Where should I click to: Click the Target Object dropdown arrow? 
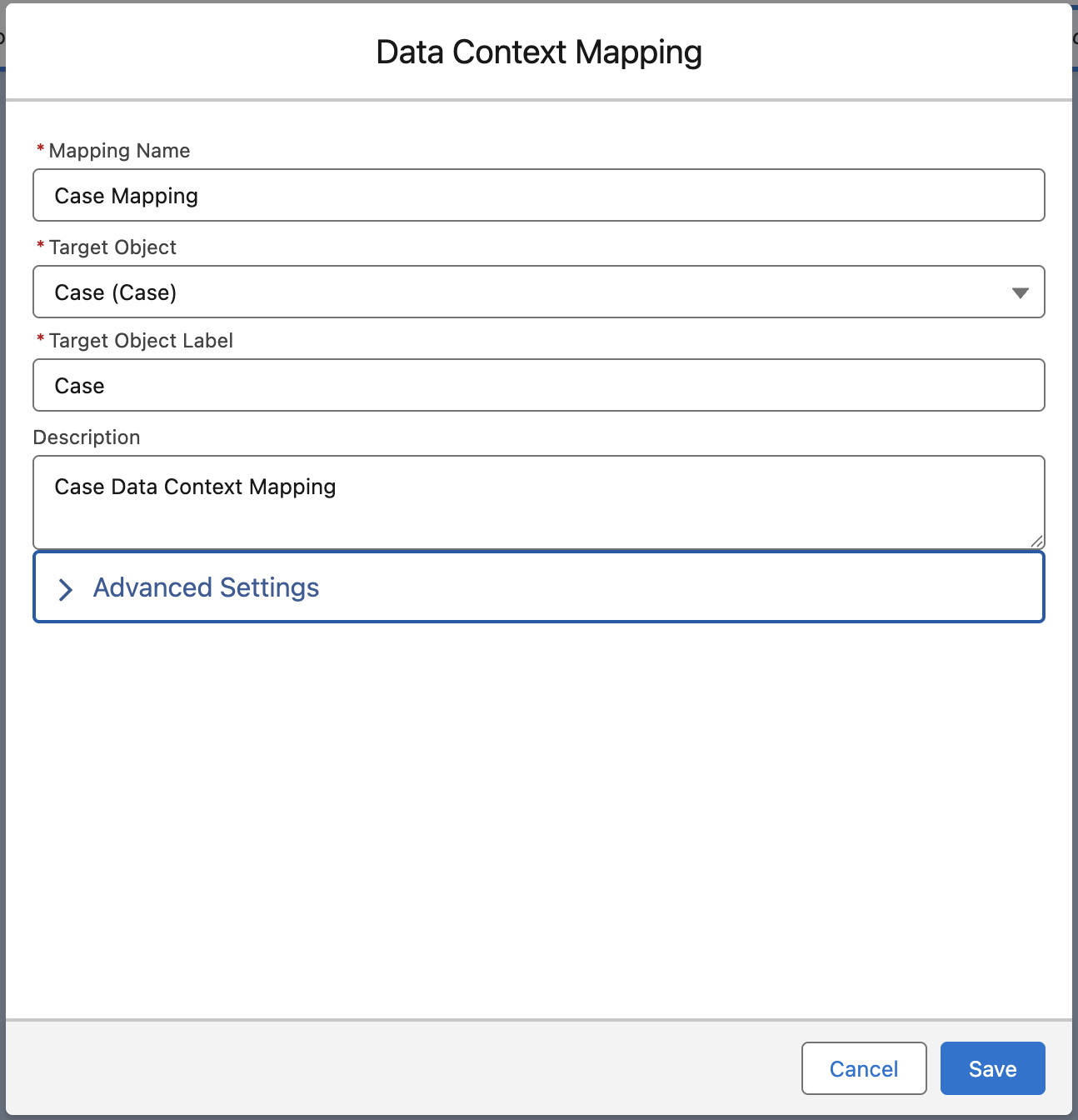pyautogui.click(x=1020, y=292)
